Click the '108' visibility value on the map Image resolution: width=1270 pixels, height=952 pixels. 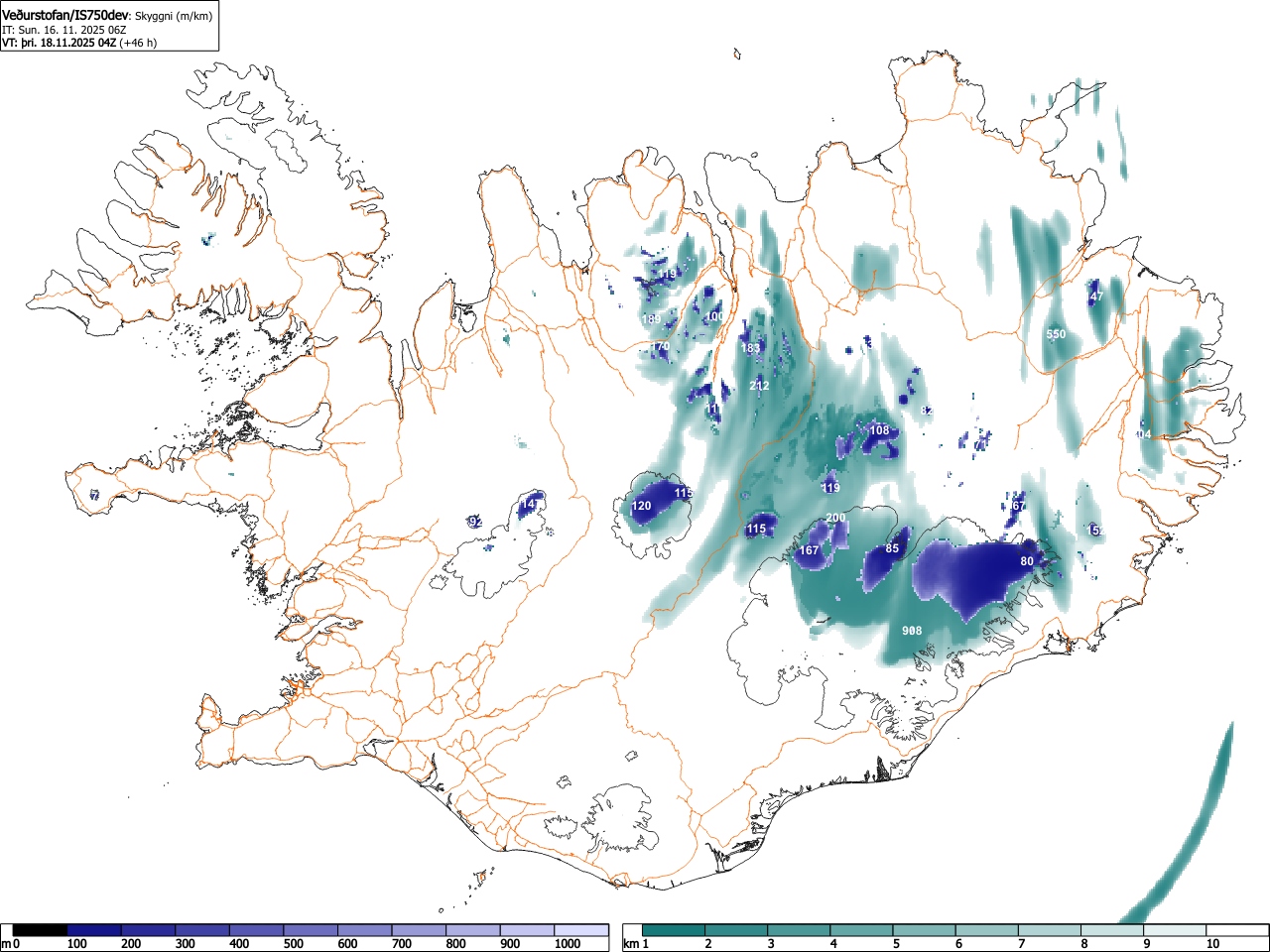(x=879, y=431)
